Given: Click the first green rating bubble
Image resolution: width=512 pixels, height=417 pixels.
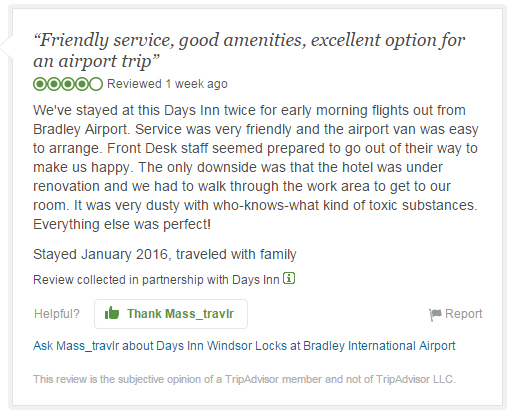Looking at the screenshot, I should point(40,84).
